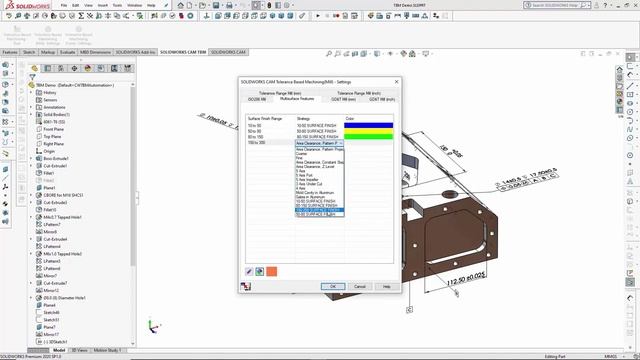Expand the CBORE for M10 SHCS1 feature

(x=31, y=195)
